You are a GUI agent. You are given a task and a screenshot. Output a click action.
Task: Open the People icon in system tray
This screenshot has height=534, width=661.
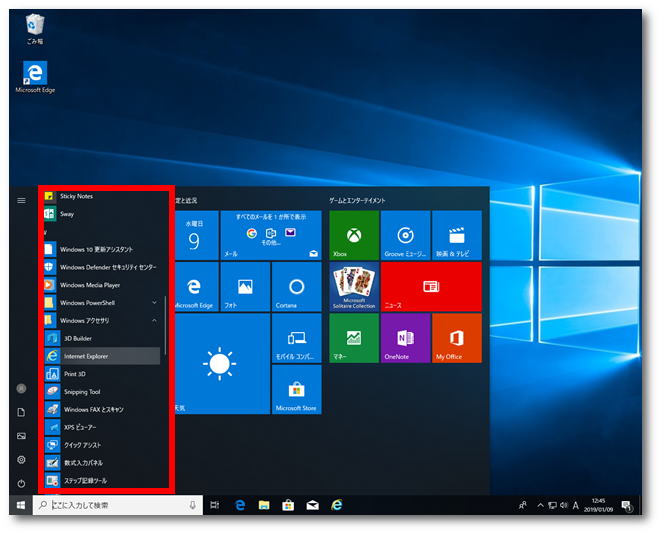click(523, 505)
